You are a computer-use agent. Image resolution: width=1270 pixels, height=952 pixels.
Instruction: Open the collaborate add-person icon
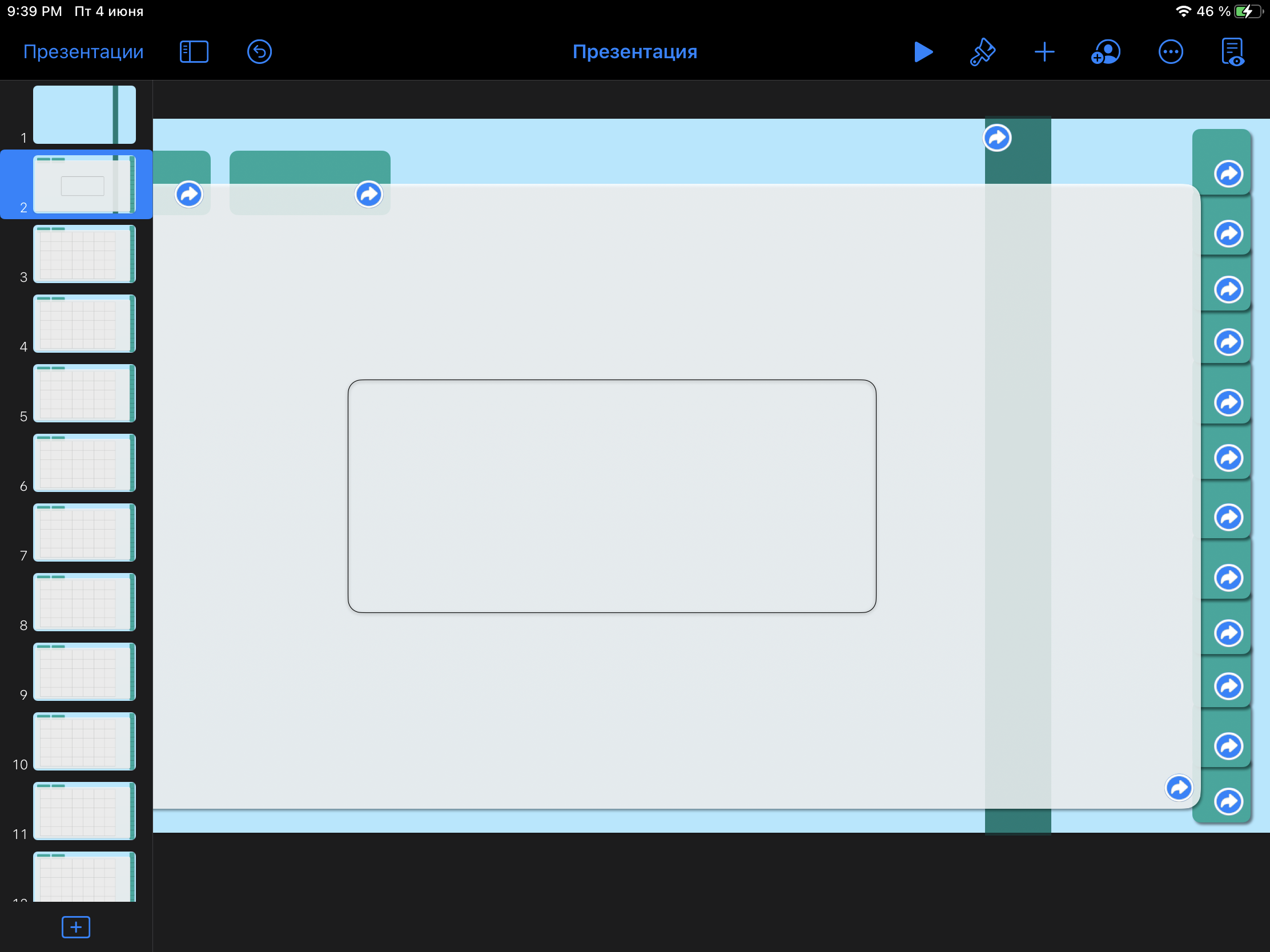(1105, 51)
